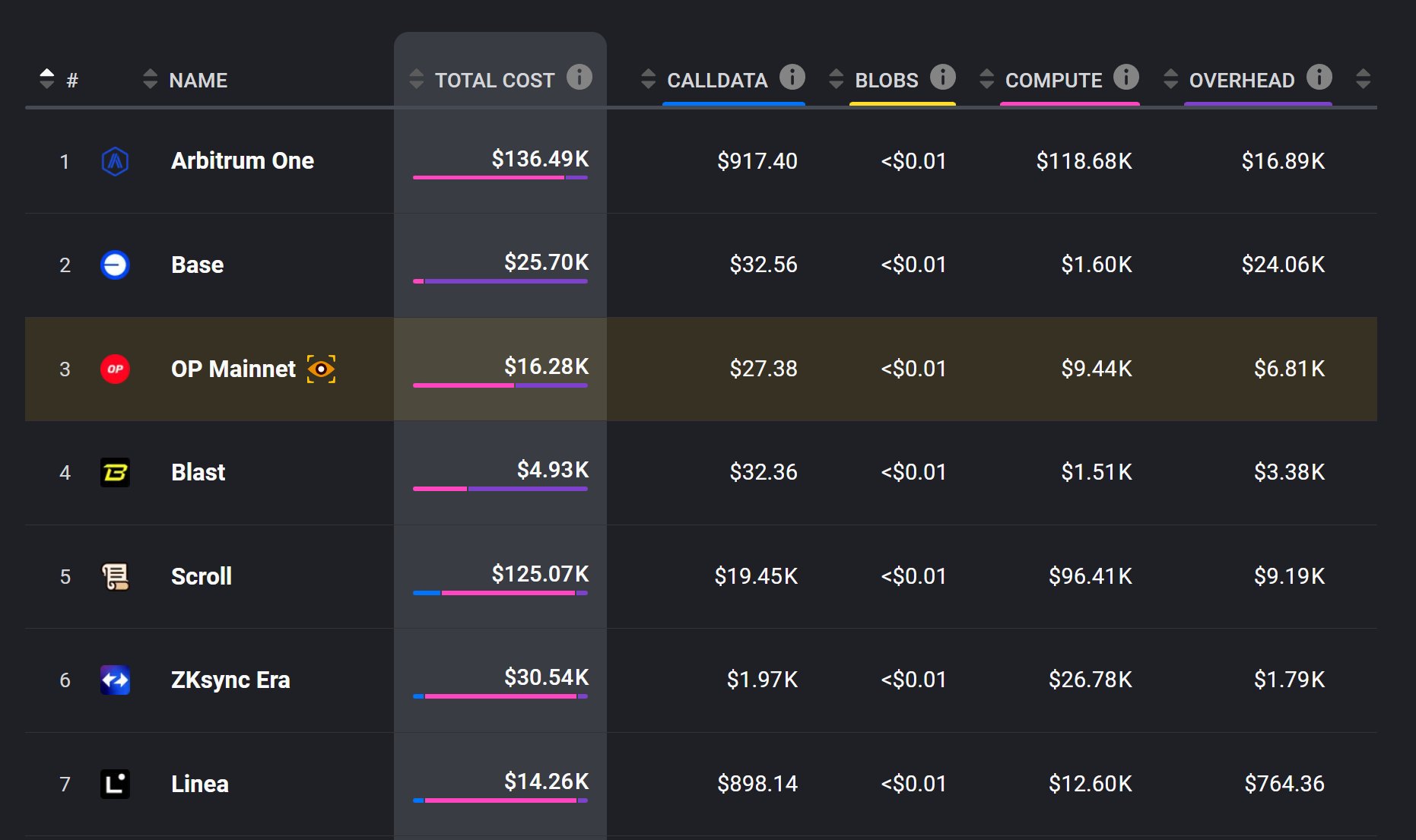Click the COMPUTE column header
Image resolution: width=1416 pixels, height=840 pixels.
pyautogui.click(x=1053, y=81)
